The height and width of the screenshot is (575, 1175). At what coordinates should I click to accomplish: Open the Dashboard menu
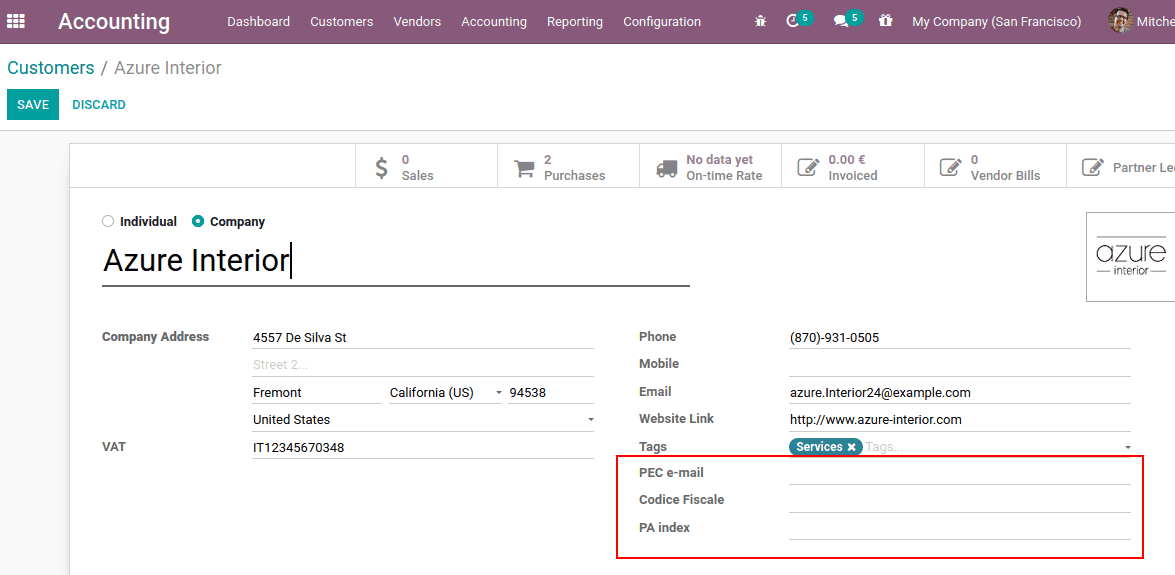coord(259,22)
